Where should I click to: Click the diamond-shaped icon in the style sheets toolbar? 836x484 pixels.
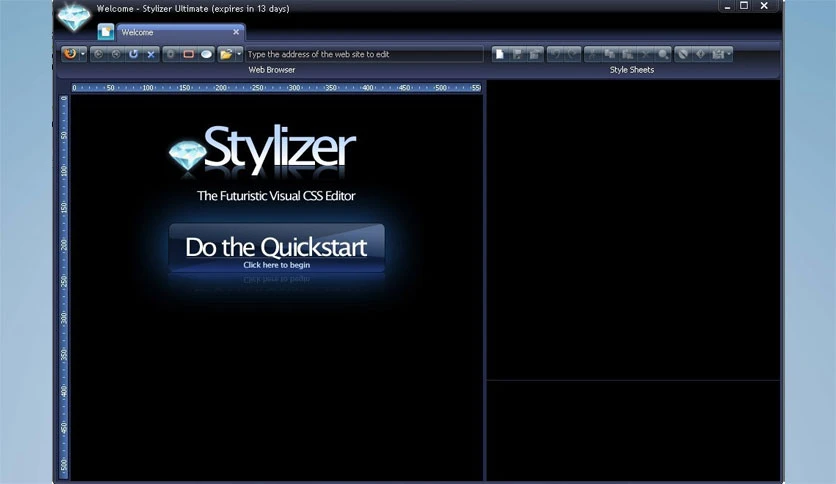click(x=701, y=54)
